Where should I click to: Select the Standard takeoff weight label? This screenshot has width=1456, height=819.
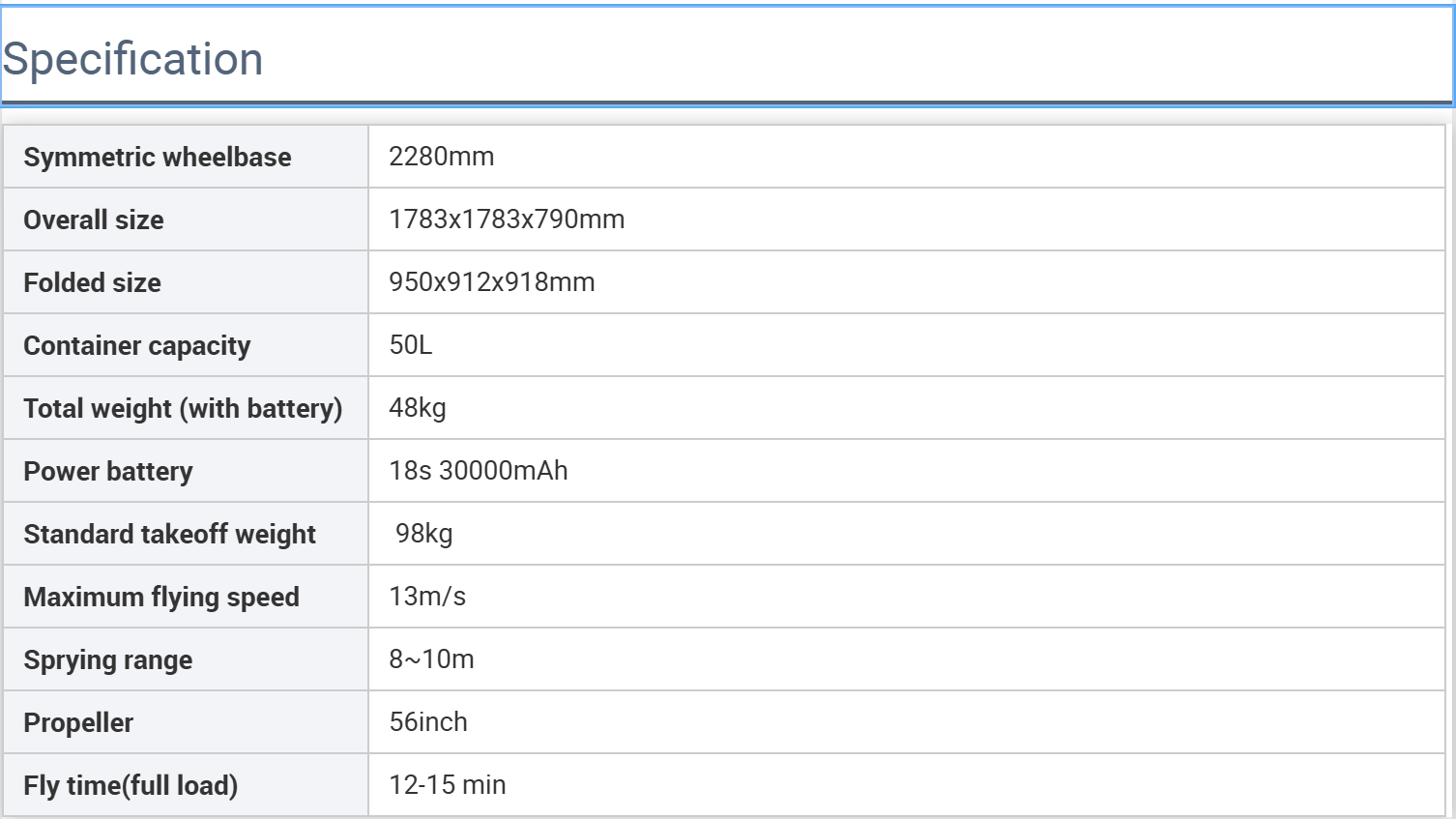(x=169, y=534)
